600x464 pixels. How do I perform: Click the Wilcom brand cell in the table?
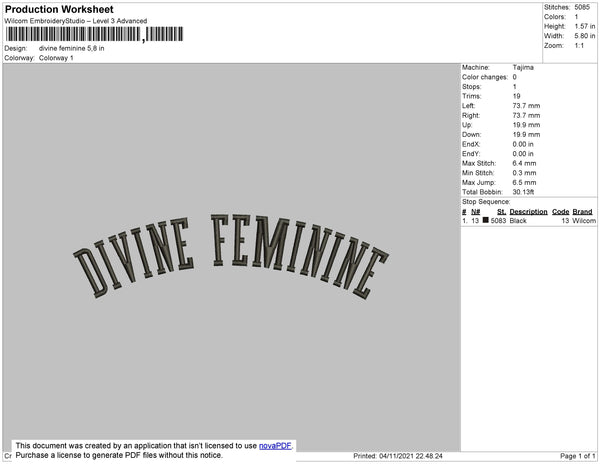pyautogui.click(x=584, y=220)
